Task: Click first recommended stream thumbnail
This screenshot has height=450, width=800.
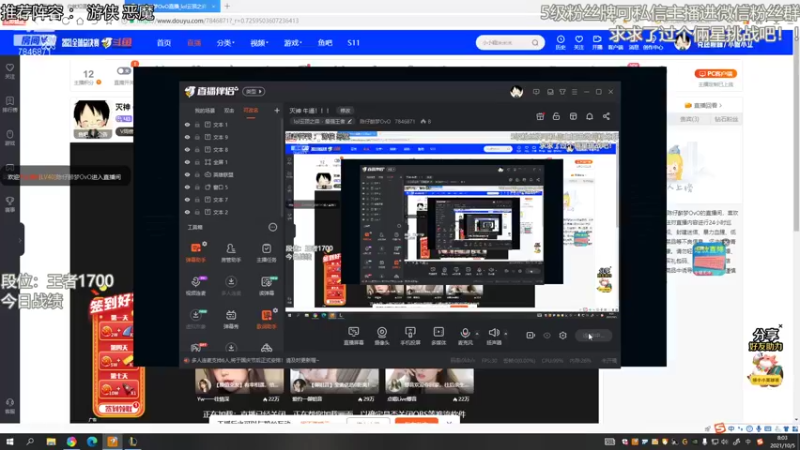Action: (x=239, y=381)
